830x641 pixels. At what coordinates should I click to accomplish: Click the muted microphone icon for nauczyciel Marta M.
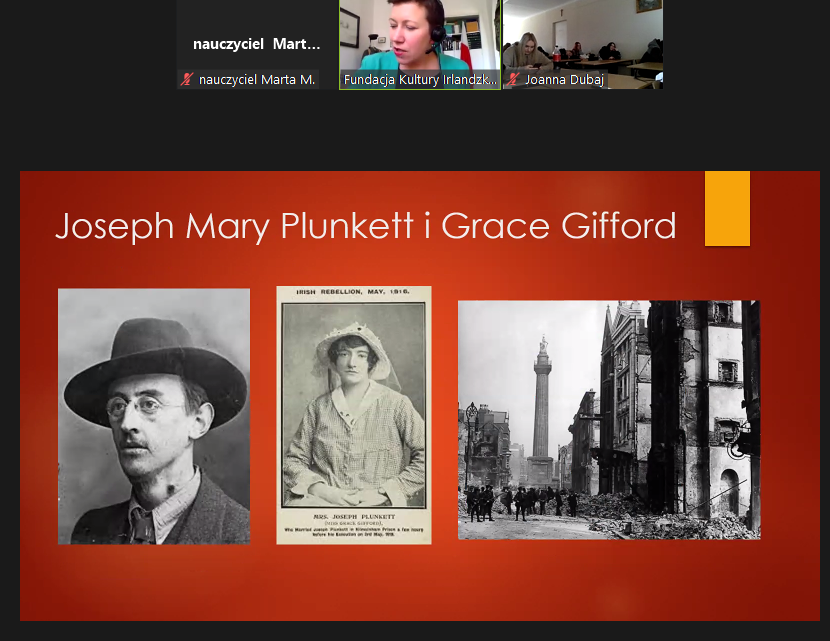[186, 79]
